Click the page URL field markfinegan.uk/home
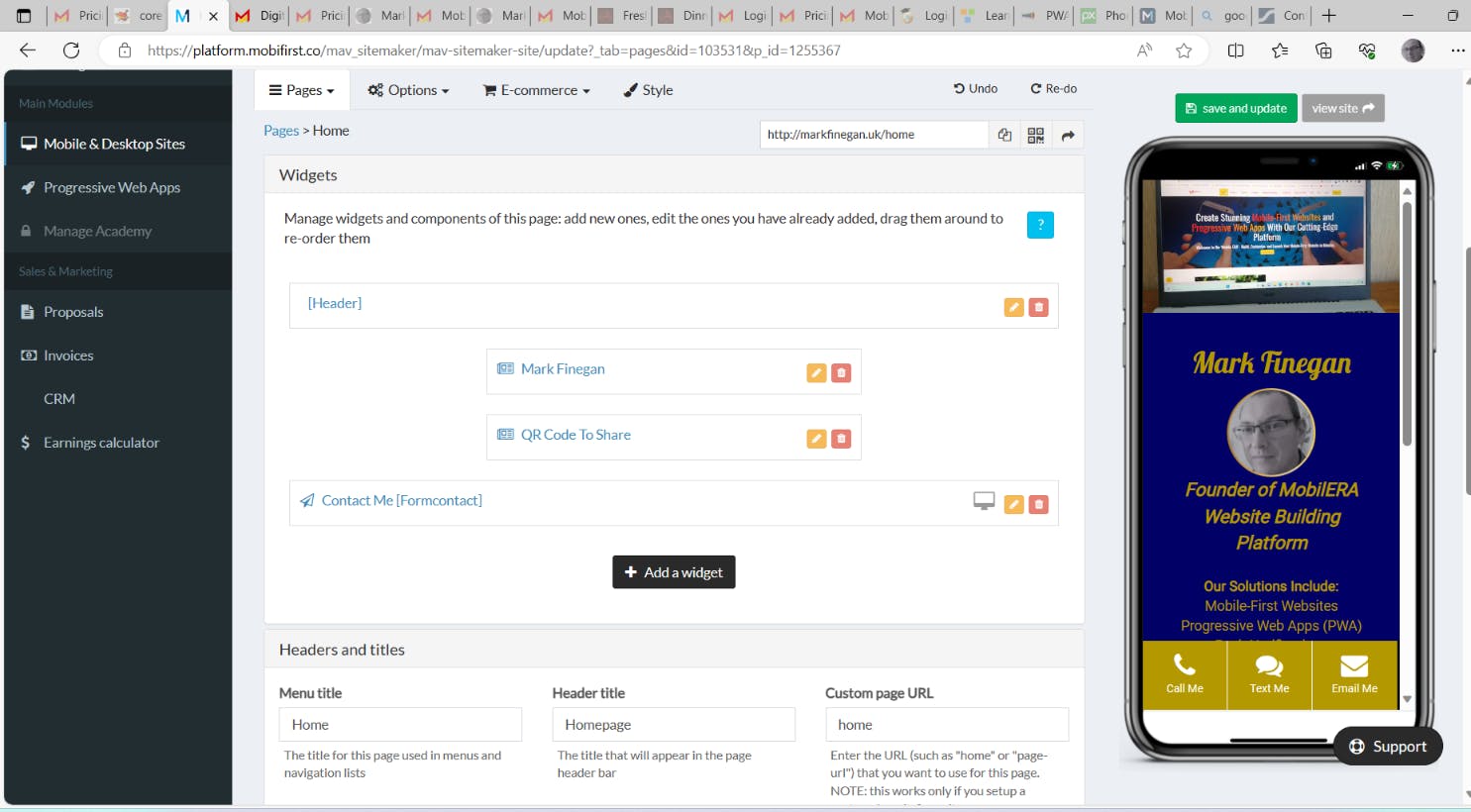 [x=874, y=136]
